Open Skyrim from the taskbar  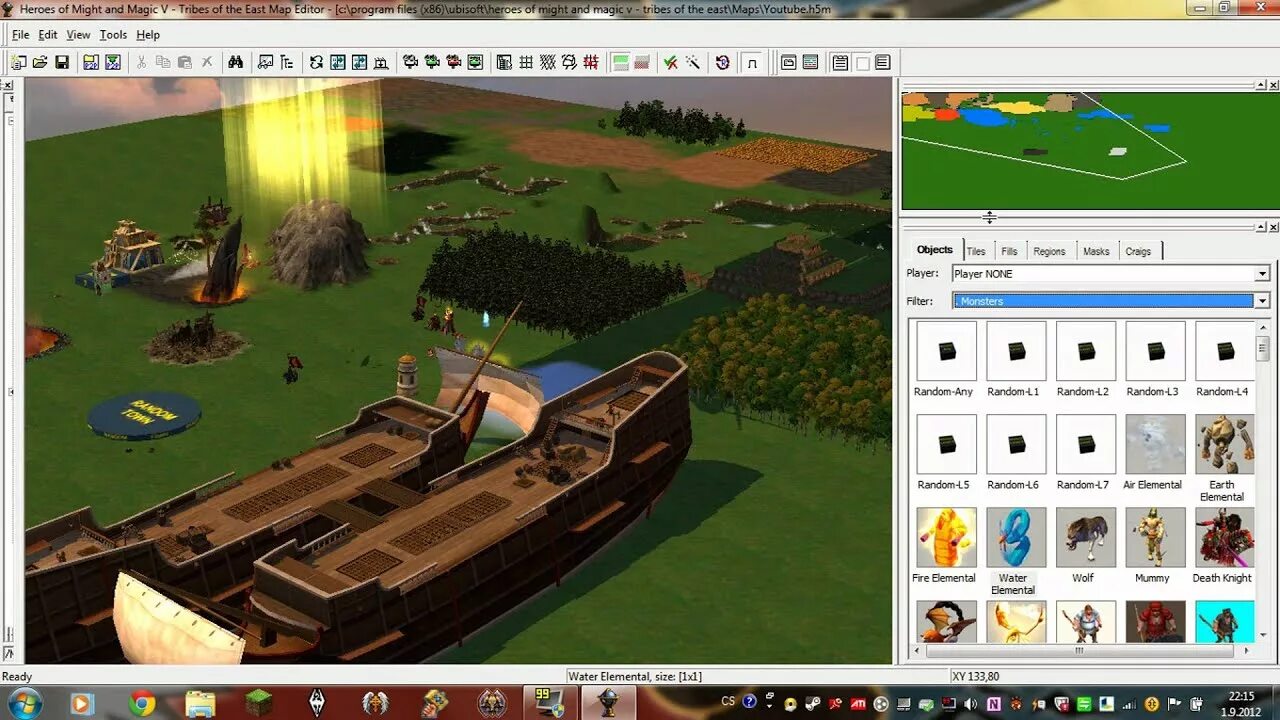318,703
